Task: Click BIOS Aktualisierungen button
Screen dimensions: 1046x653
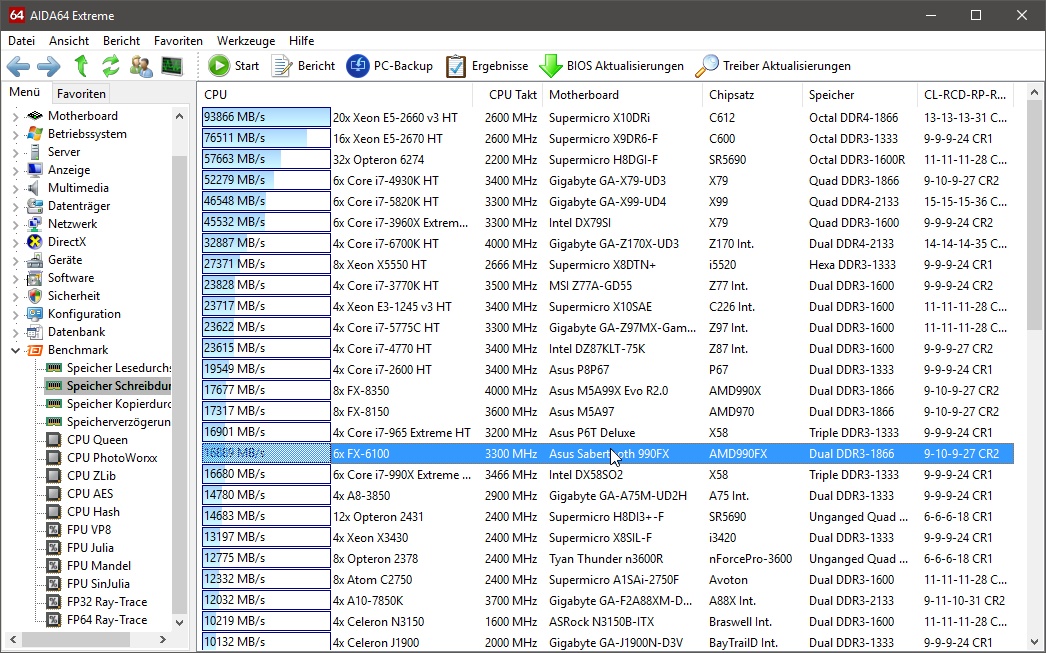Action: [x=611, y=66]
